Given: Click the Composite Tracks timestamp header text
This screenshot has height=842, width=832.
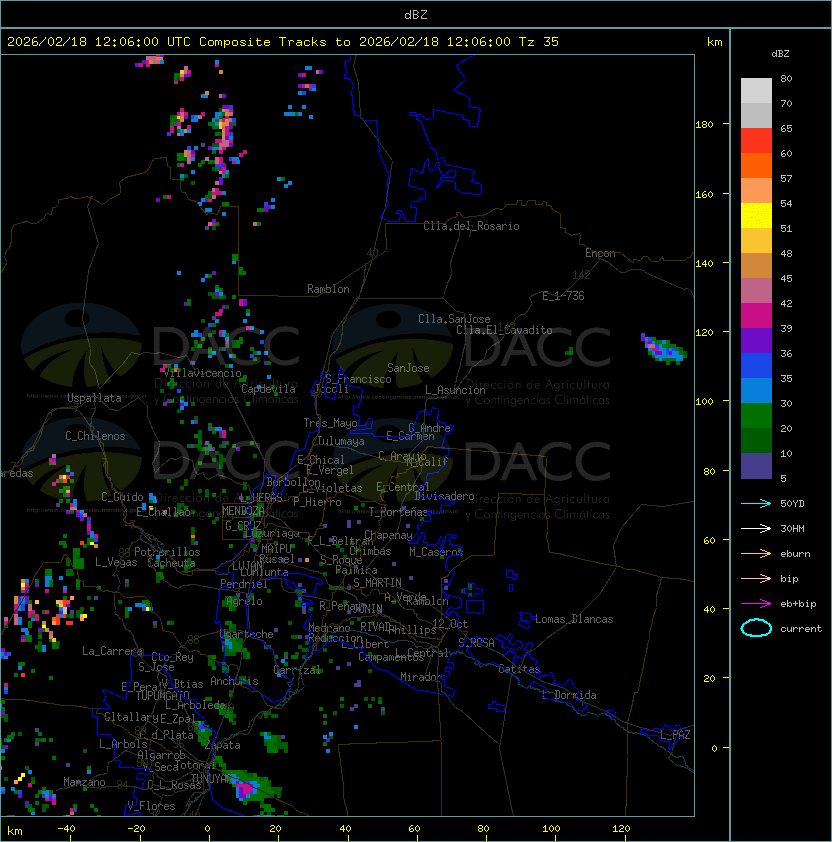Looking at the screenshot, I should click(283, 42).
